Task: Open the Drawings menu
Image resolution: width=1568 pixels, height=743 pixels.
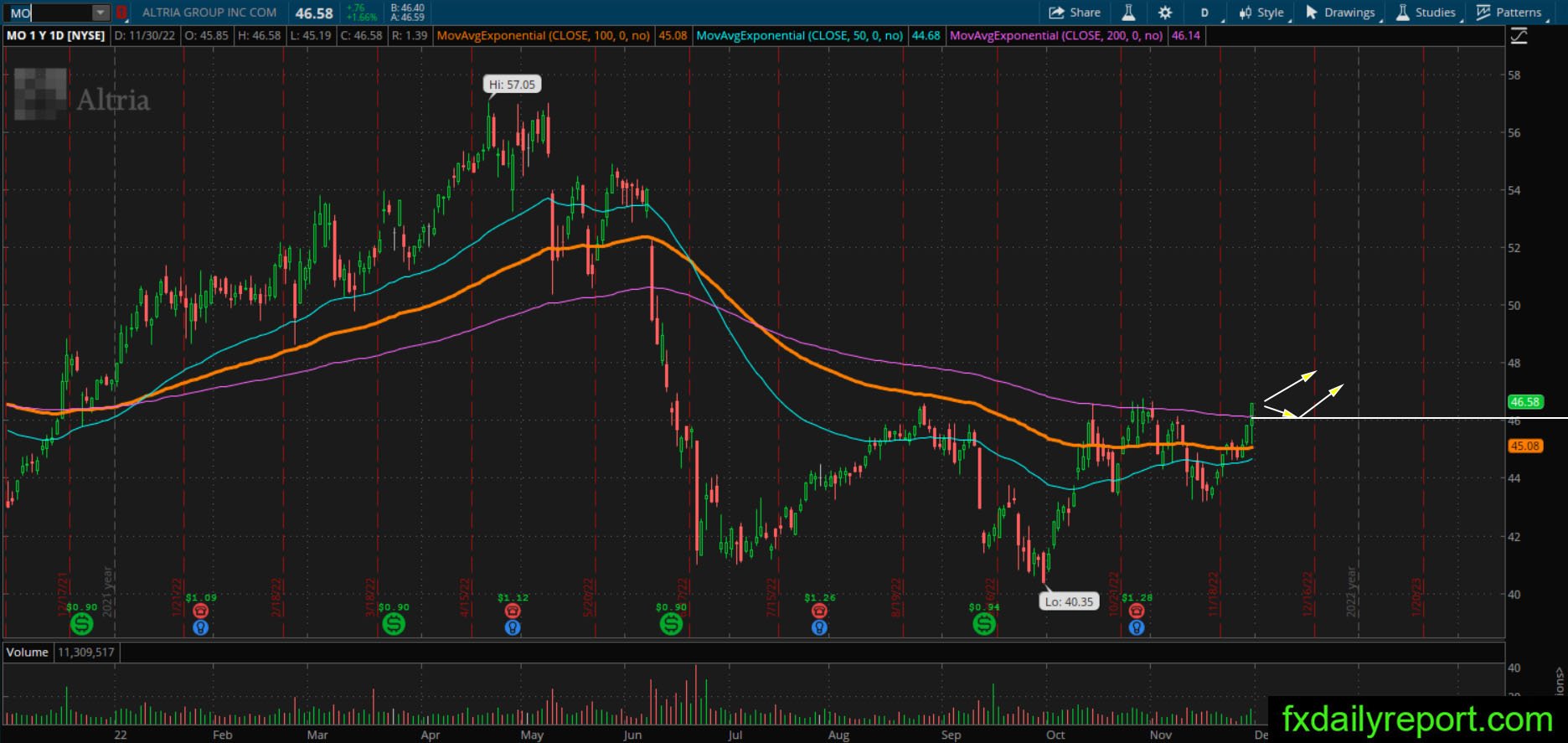Action: [1341, 13]
